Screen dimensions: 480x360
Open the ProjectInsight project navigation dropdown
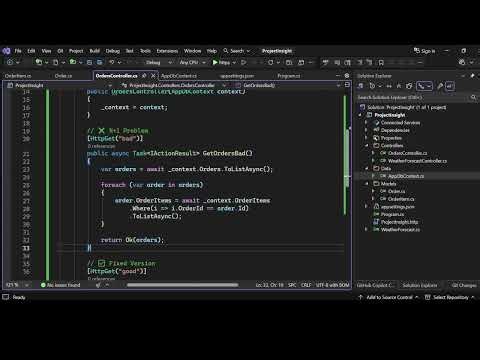tap(60, 85)
